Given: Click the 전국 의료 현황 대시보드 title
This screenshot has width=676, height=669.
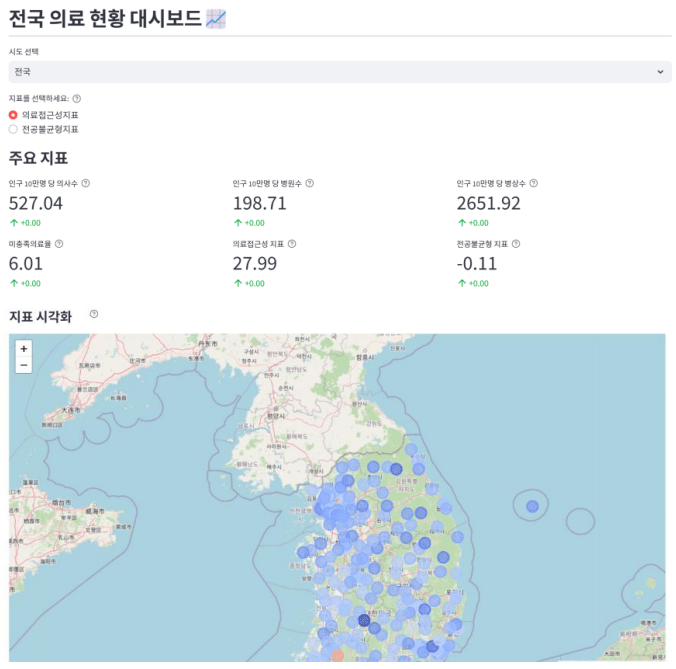Looking at the screenshot, I should [x=105, y=18].
